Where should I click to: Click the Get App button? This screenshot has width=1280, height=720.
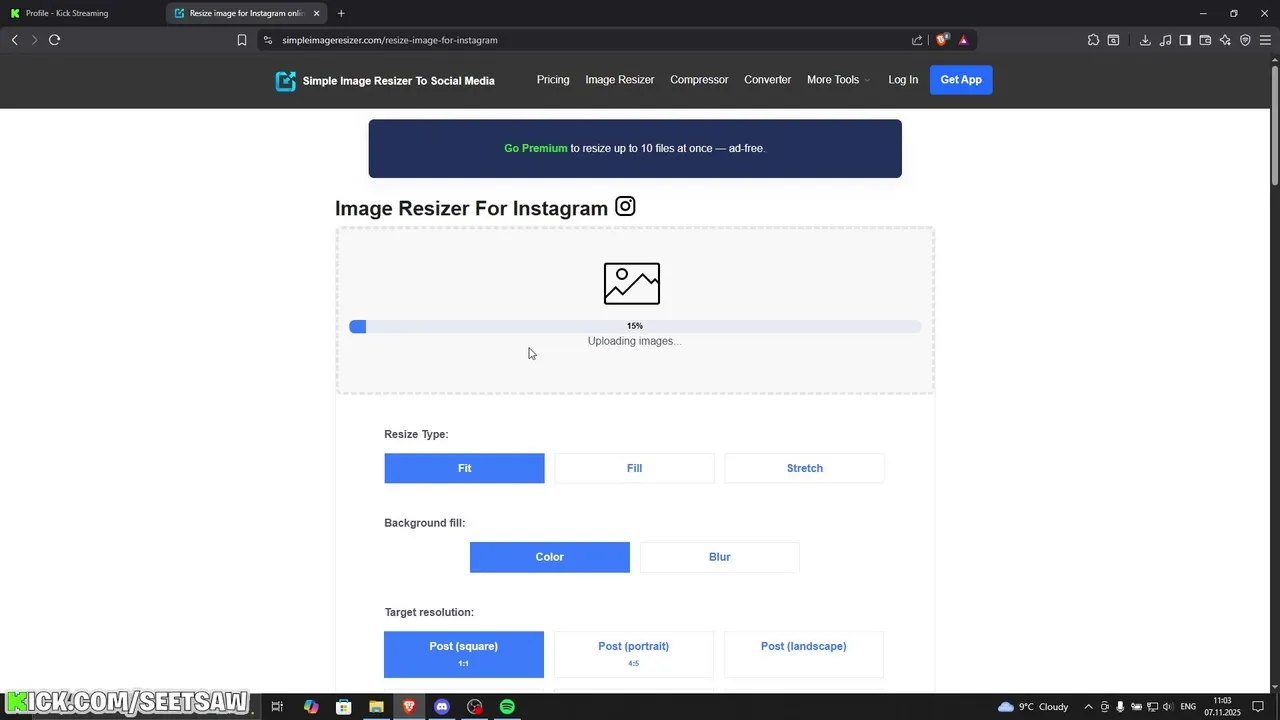[961, 80]
